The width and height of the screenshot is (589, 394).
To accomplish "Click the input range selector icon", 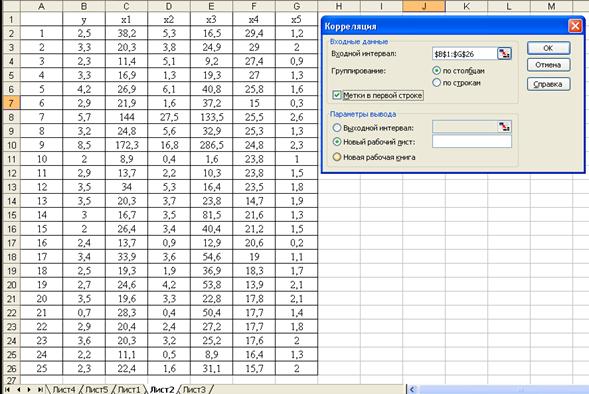I will (504, 54).
